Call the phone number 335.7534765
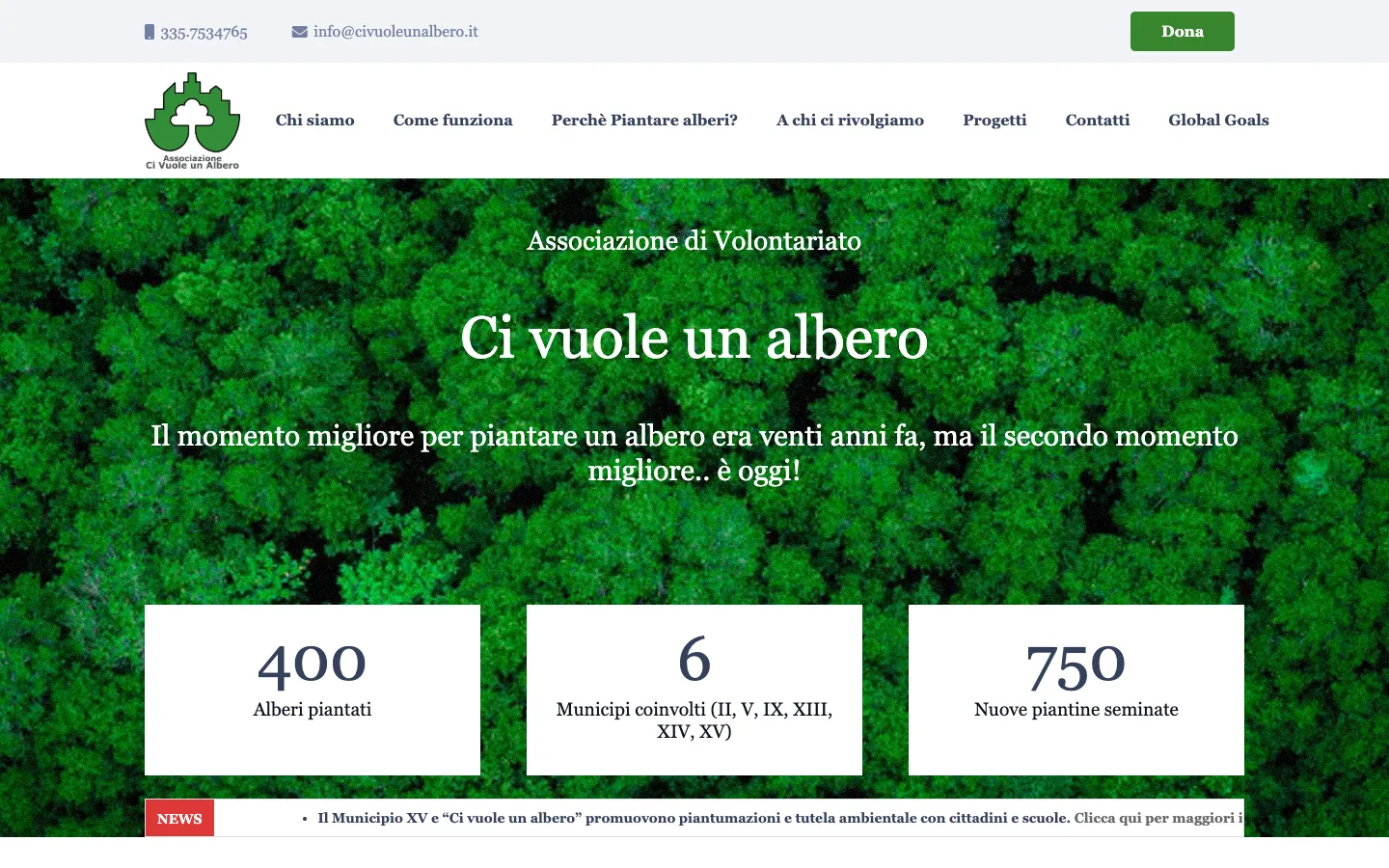 click(204, 33)
